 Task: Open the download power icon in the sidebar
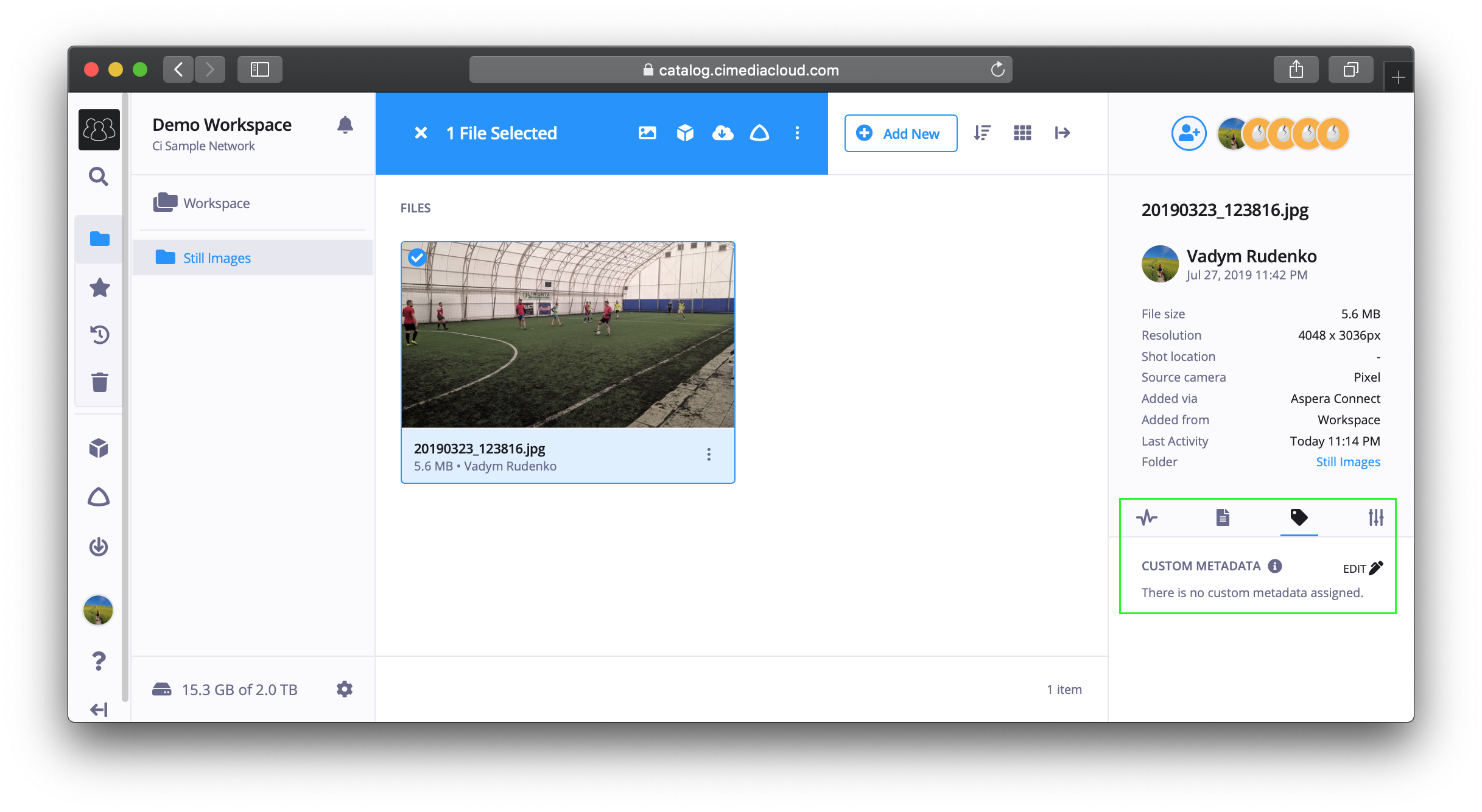tap(99, 546)
